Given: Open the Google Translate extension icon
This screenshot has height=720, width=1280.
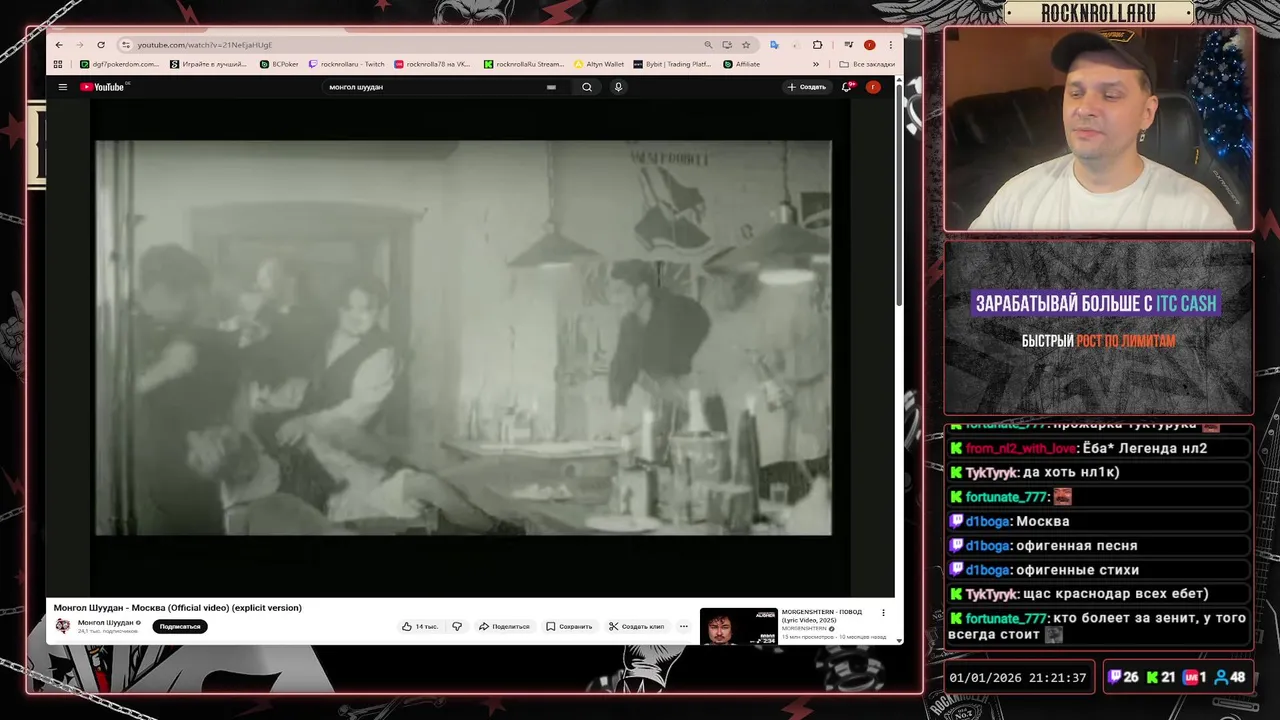Looking at the screenshot, I should [x=774, y=45].
